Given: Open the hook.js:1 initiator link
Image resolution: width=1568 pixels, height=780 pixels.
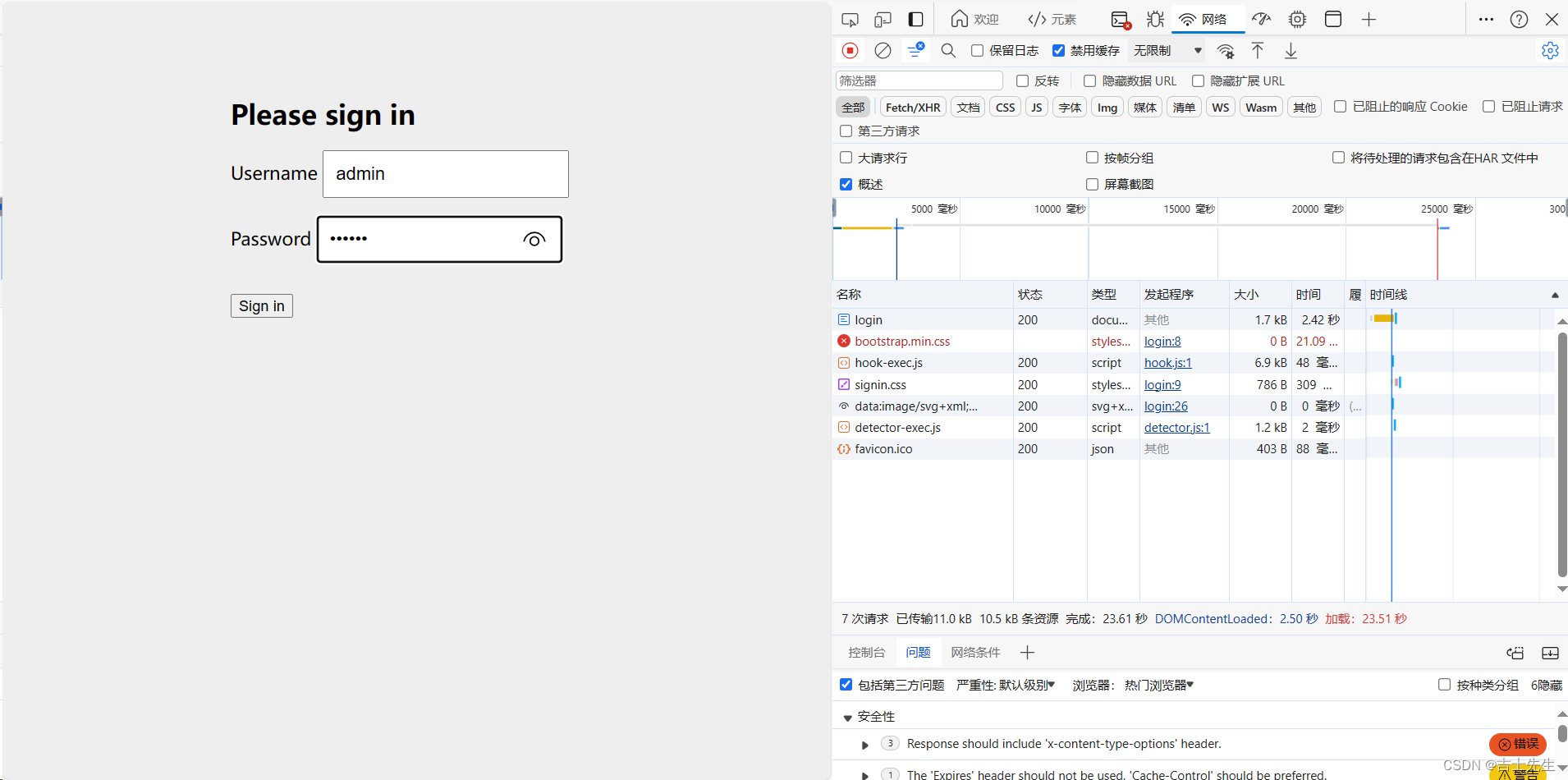Looking at the screenshot, I should pyautogui.click(x=1167, y=363).
